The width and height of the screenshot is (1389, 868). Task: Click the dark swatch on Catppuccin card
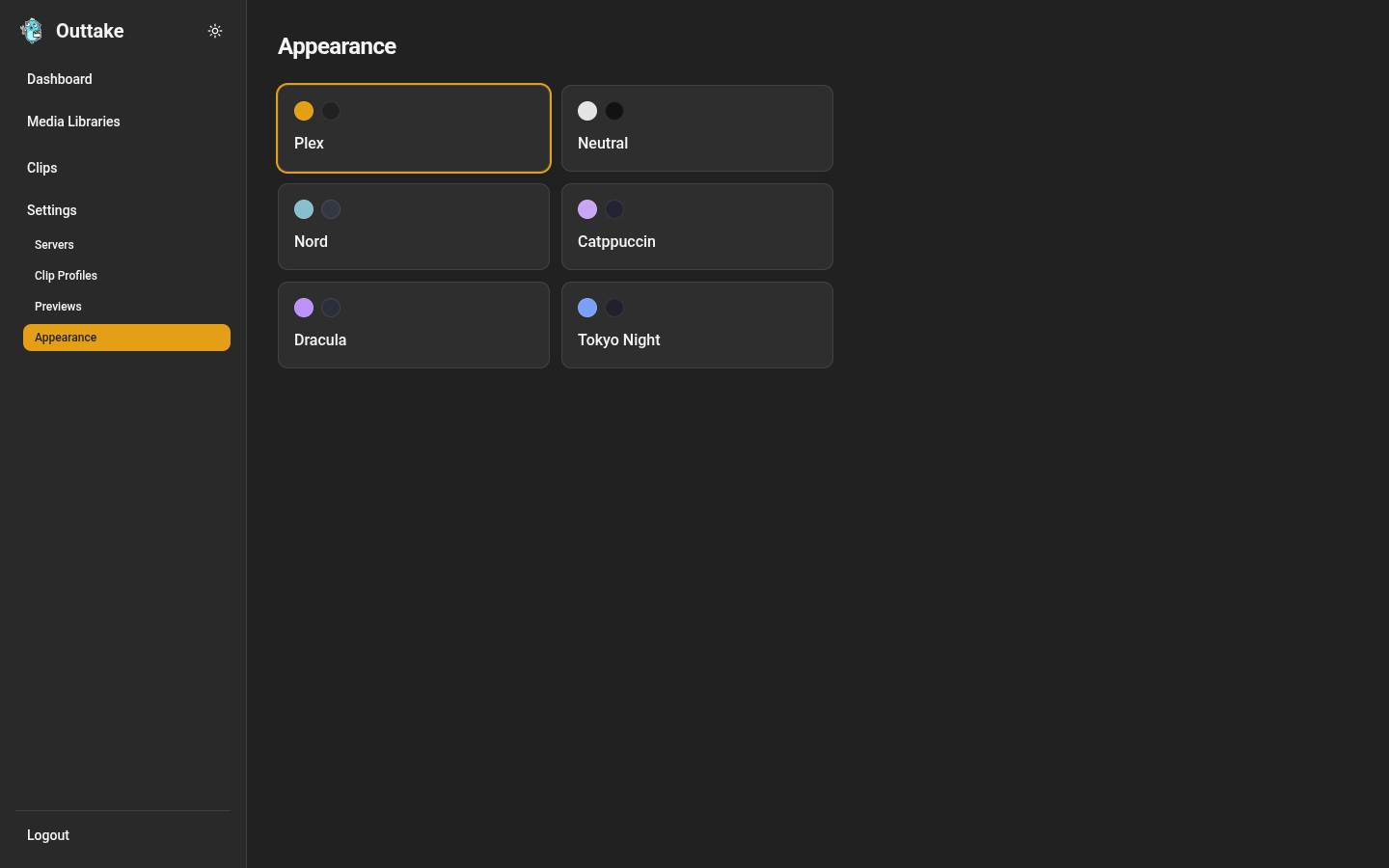614,209
